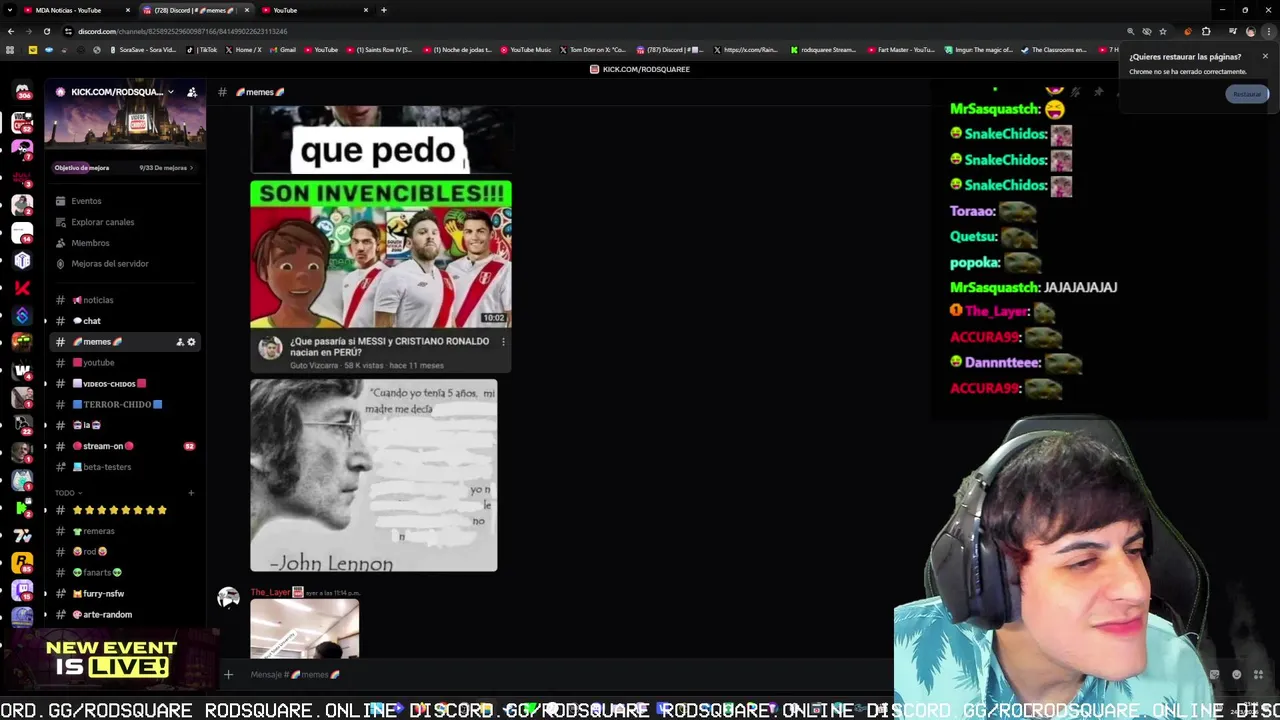This screenshot has height=720, width=1280.
Task: Expand the KICK.COM/RODSQUARE server dropdown
Action: point(171,92)
